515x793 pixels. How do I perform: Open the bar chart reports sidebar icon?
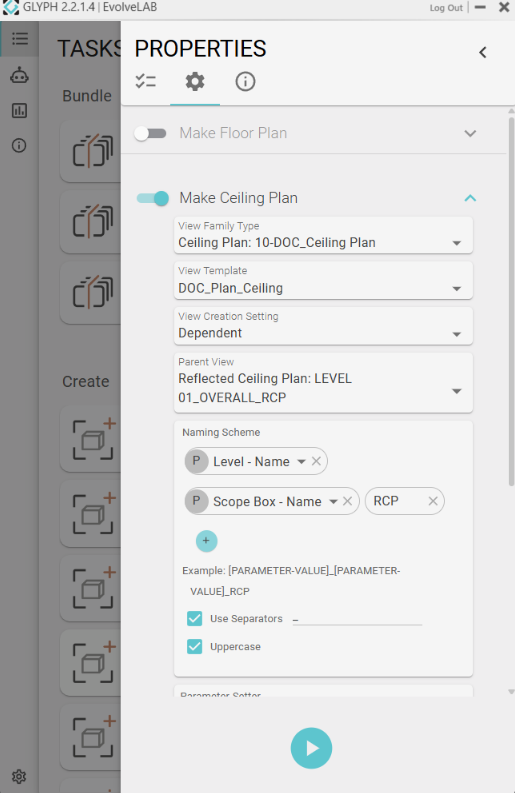tap(19, 110)
